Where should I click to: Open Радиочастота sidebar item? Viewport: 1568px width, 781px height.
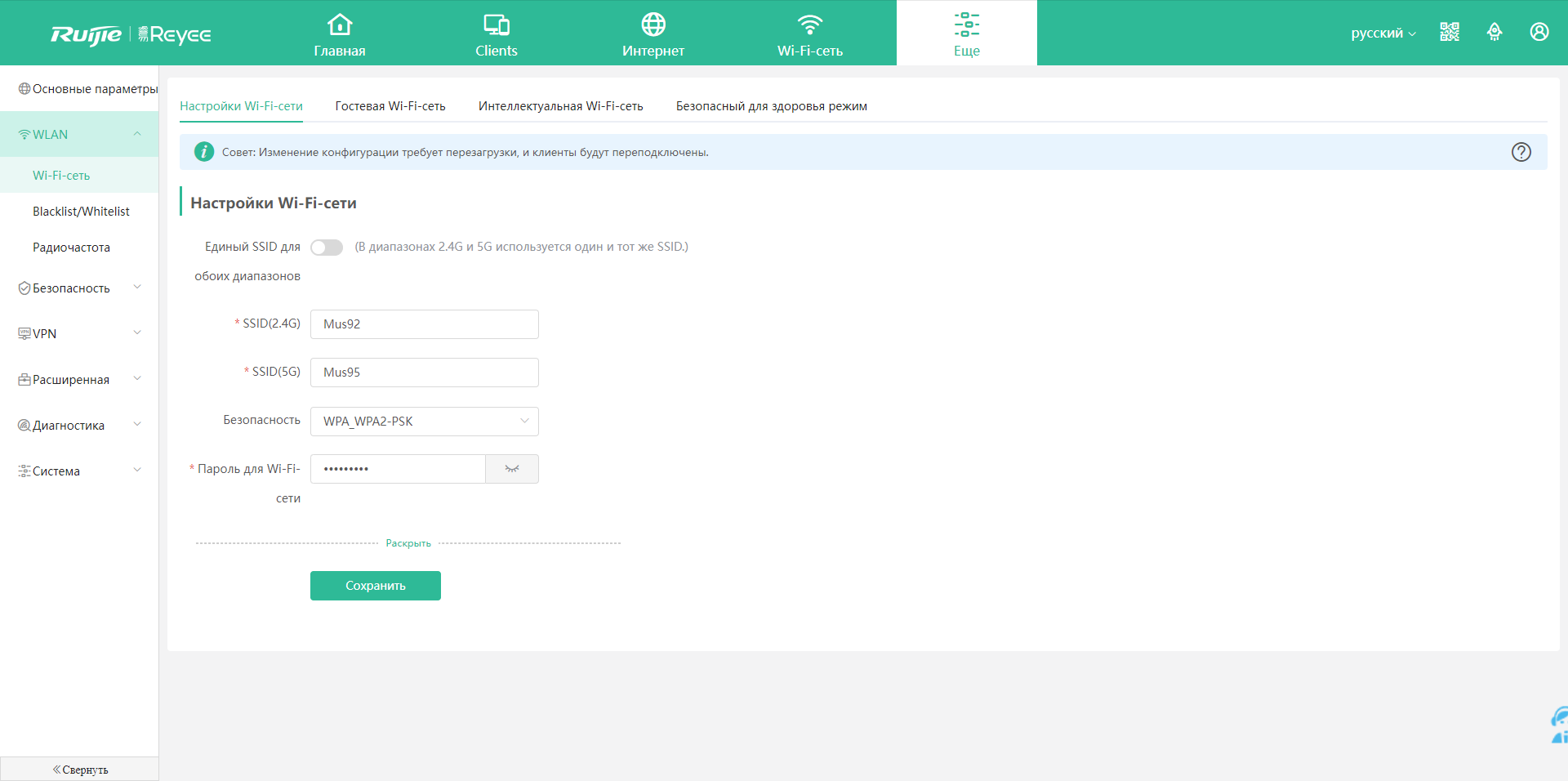point(79,247)
